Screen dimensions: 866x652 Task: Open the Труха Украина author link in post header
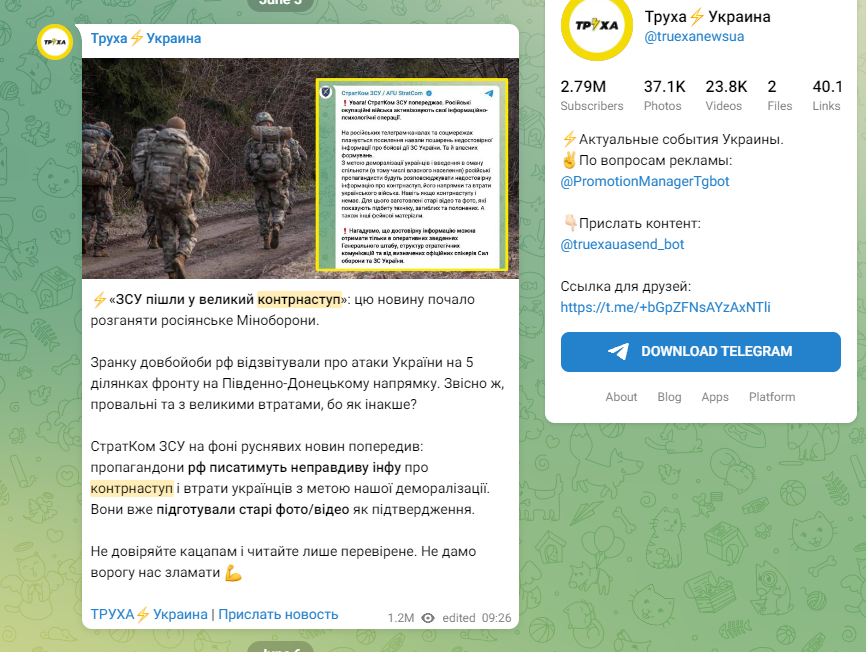146,38
